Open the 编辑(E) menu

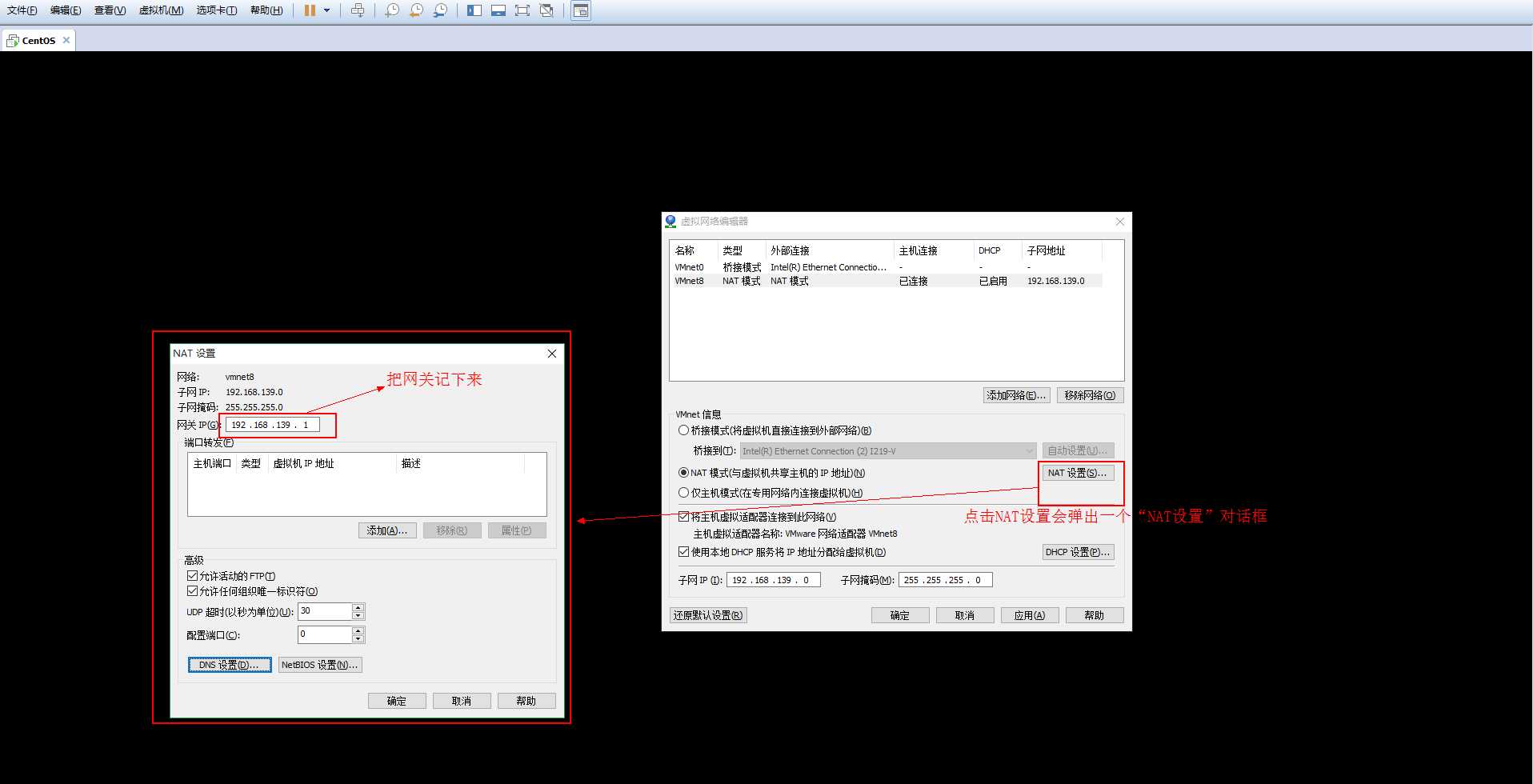(x=66, y=10)
